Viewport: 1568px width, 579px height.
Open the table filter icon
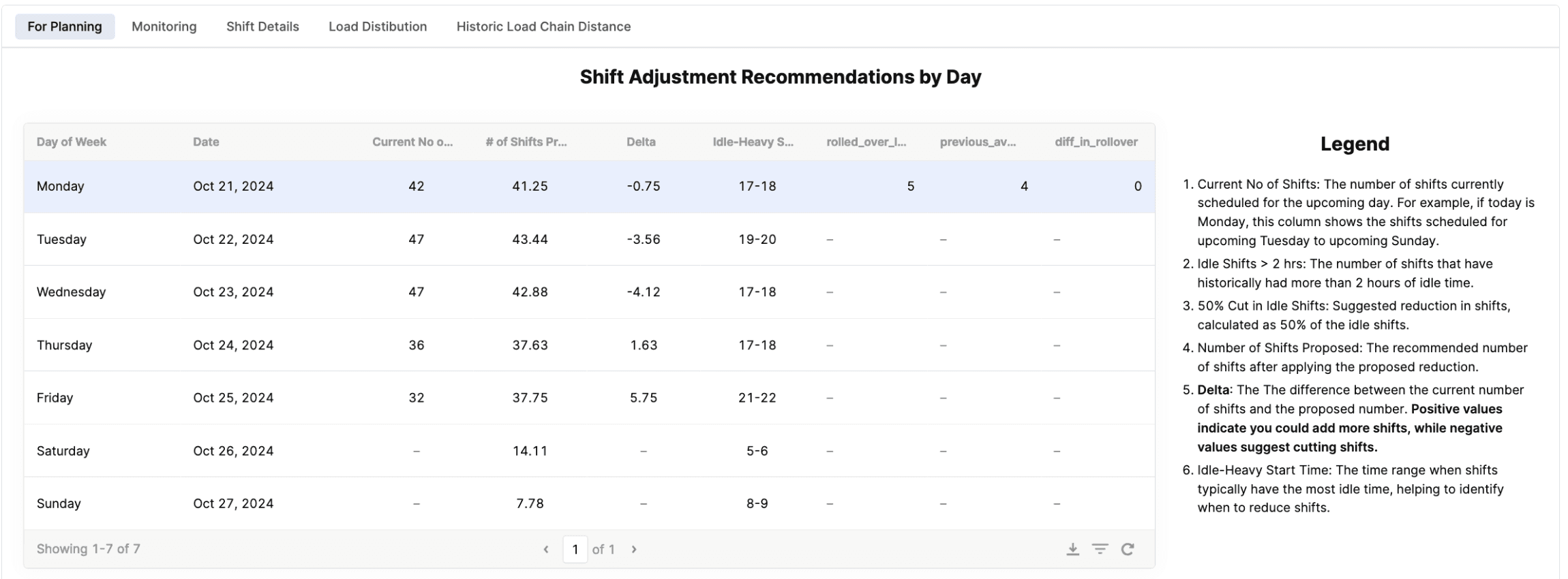(1100, 549)
